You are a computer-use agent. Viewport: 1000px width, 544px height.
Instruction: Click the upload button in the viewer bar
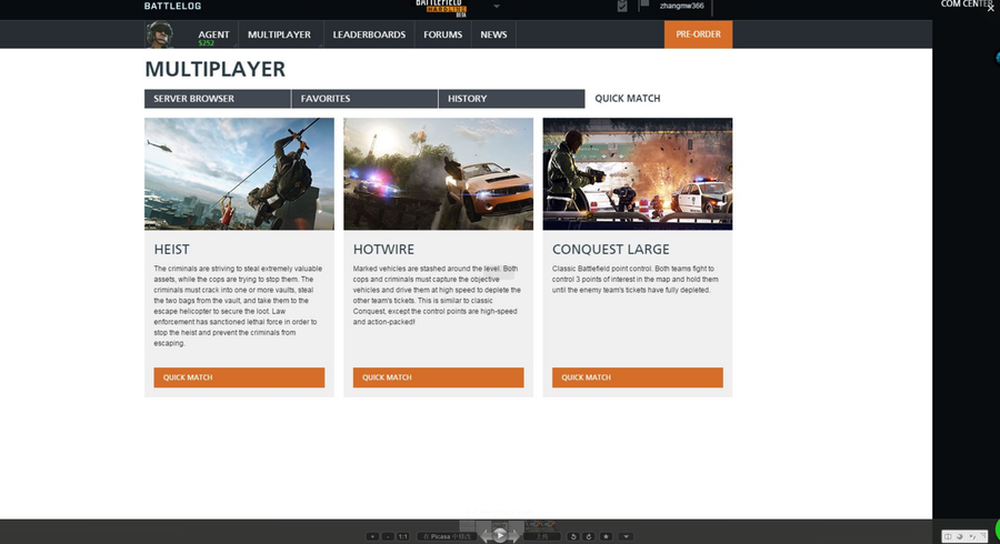tap(542, 536)
